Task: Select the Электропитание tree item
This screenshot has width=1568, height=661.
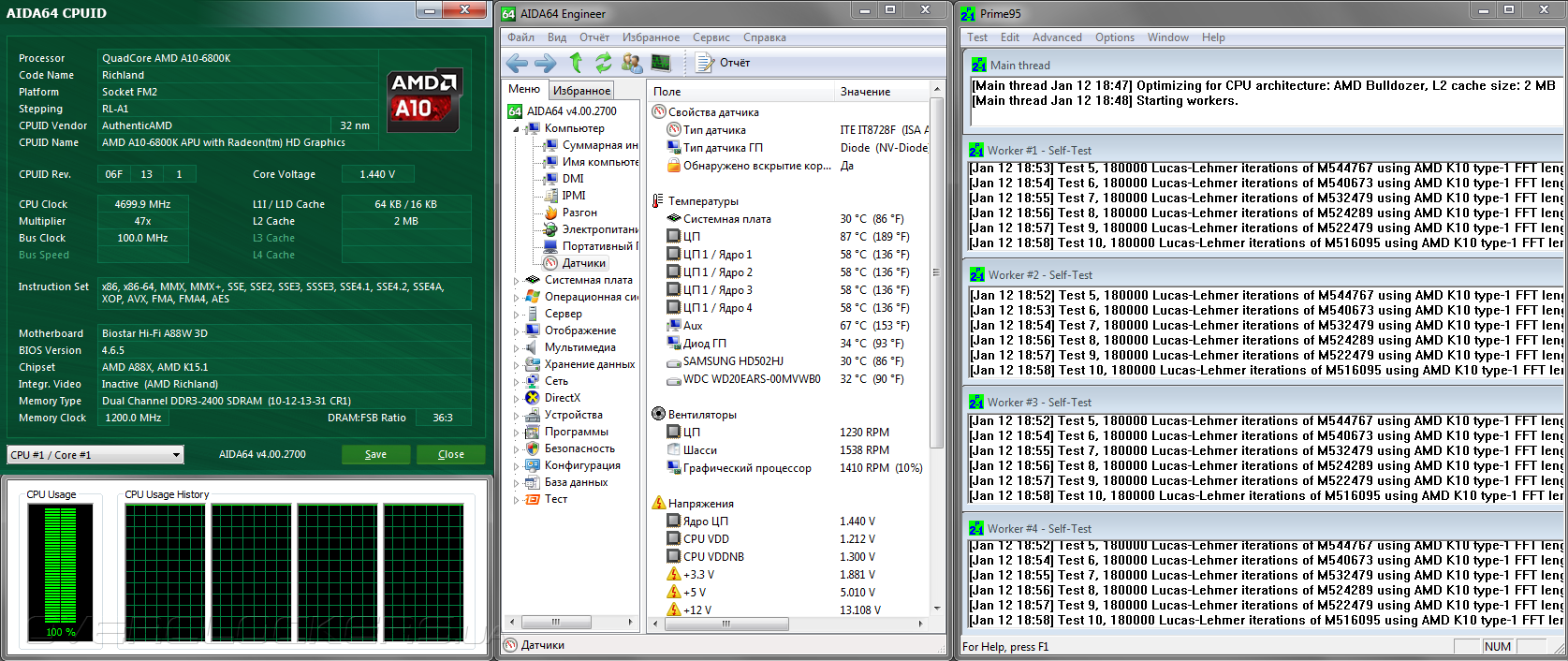Action: (599, 229)
